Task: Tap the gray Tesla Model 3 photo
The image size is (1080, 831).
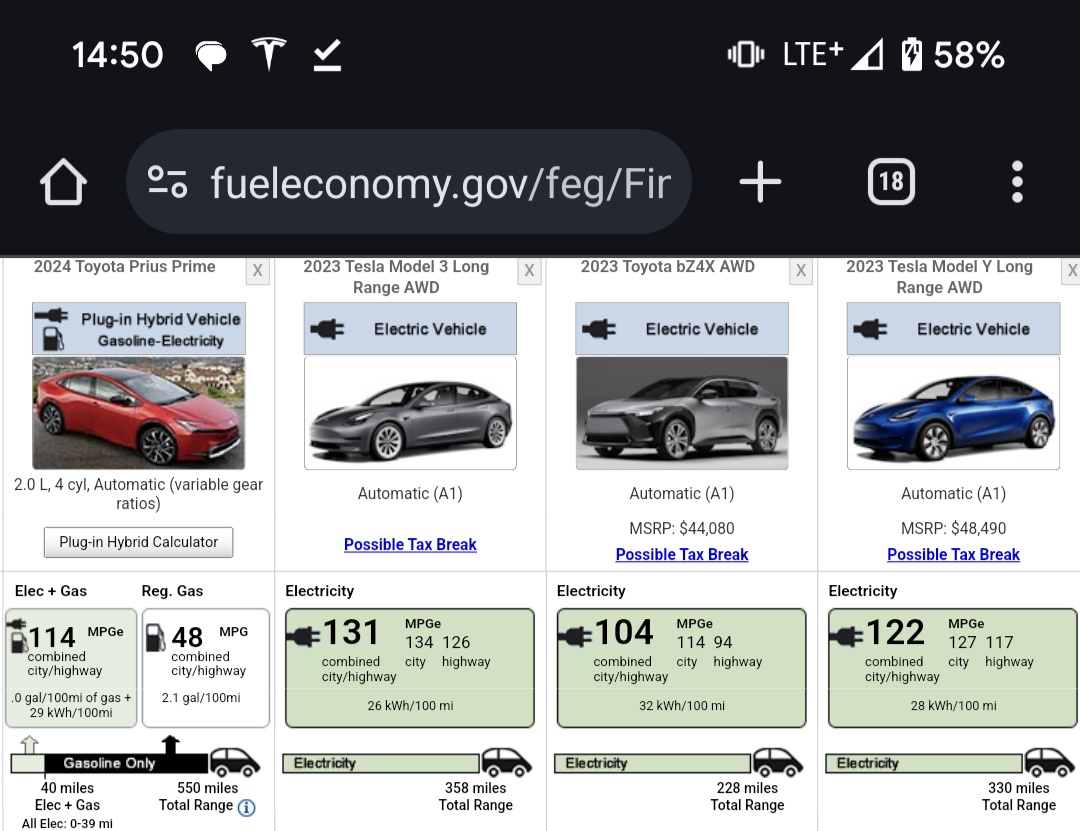Action: coord(410,413)
